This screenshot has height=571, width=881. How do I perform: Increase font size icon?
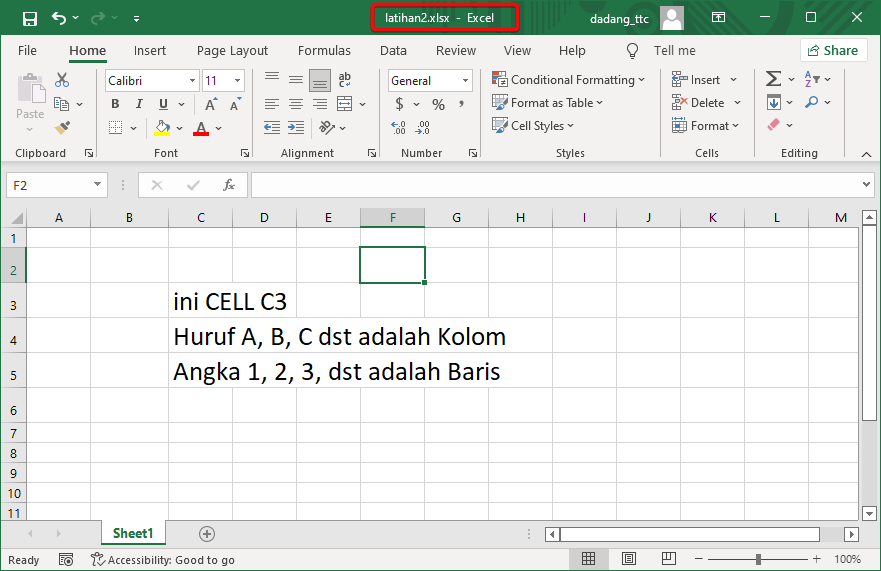tap(211, 104)
